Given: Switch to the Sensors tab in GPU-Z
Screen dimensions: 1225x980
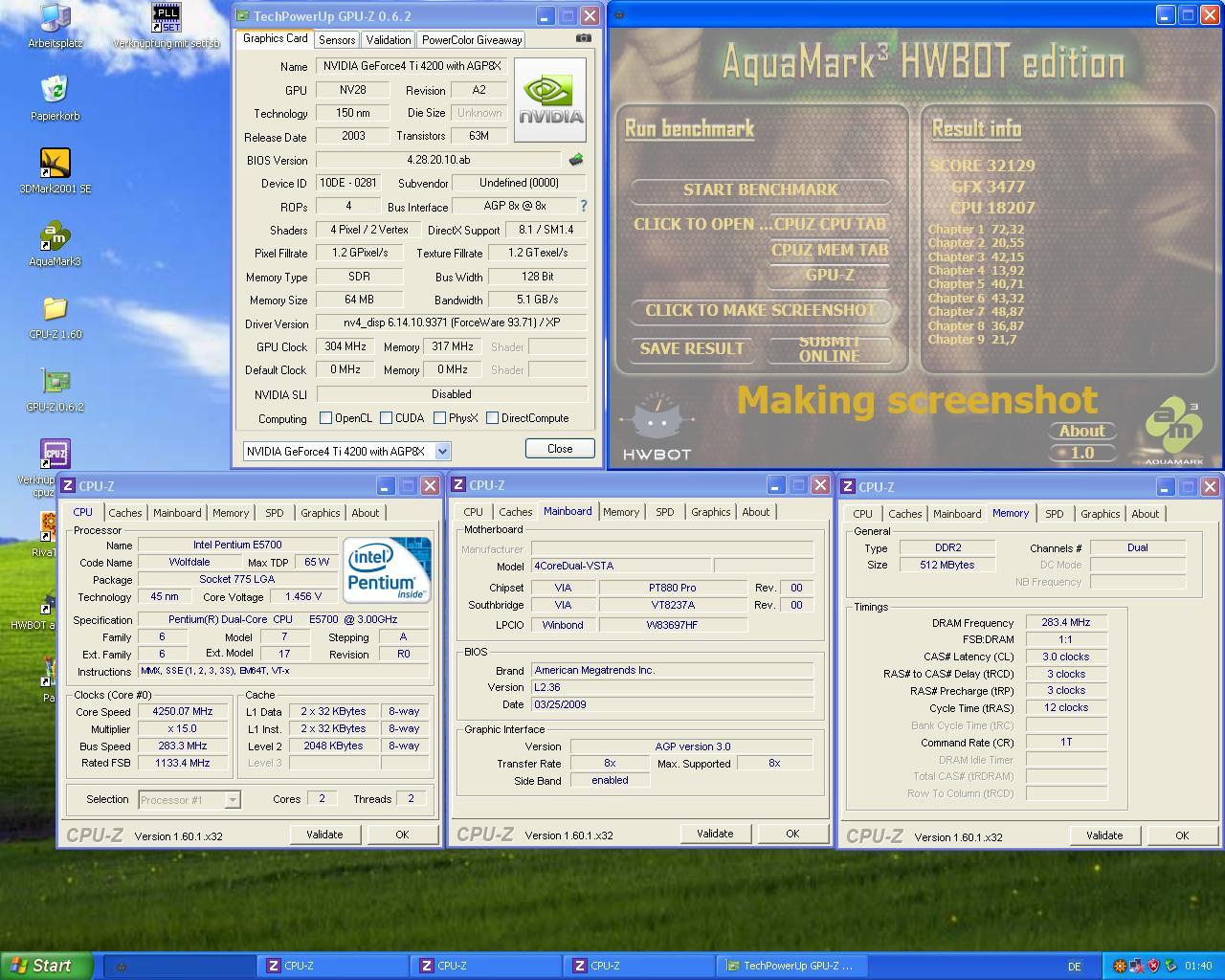Looking at the screenshot, I should 337,39.
